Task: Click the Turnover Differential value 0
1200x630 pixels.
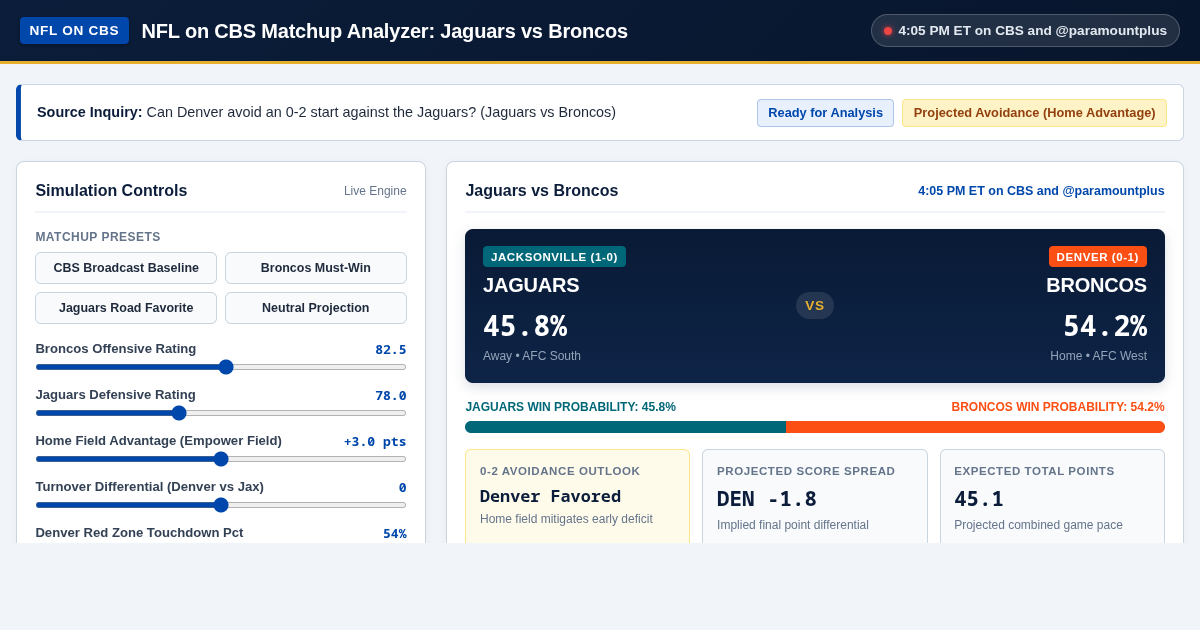Action: tap(403, 487)
